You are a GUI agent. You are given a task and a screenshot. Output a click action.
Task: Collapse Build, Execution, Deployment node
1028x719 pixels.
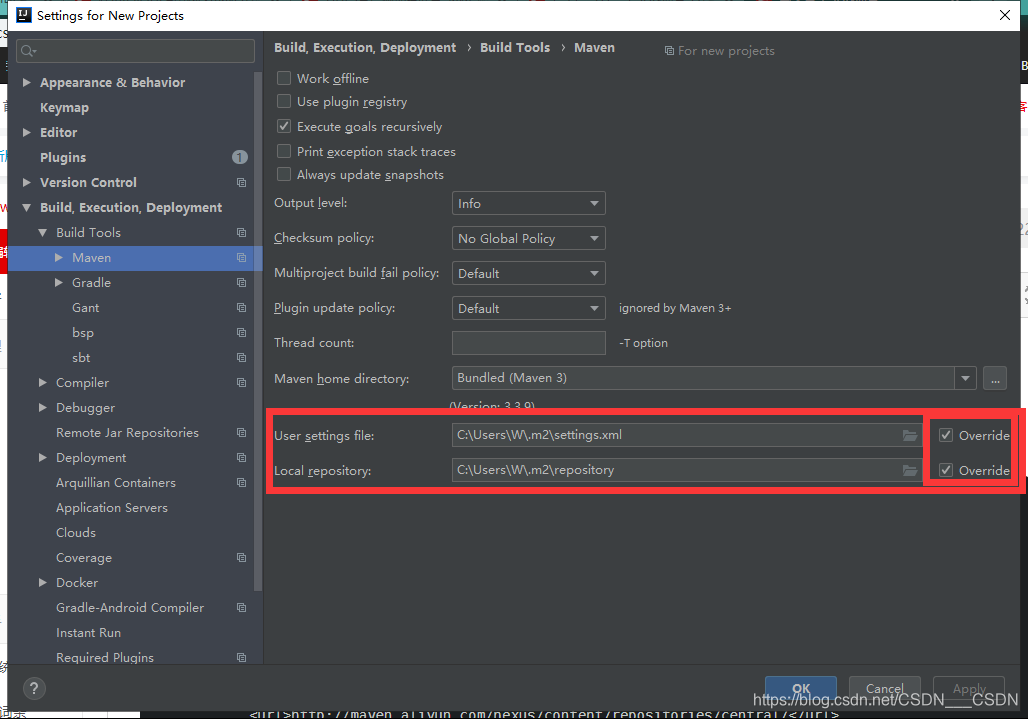pos(27,207)
